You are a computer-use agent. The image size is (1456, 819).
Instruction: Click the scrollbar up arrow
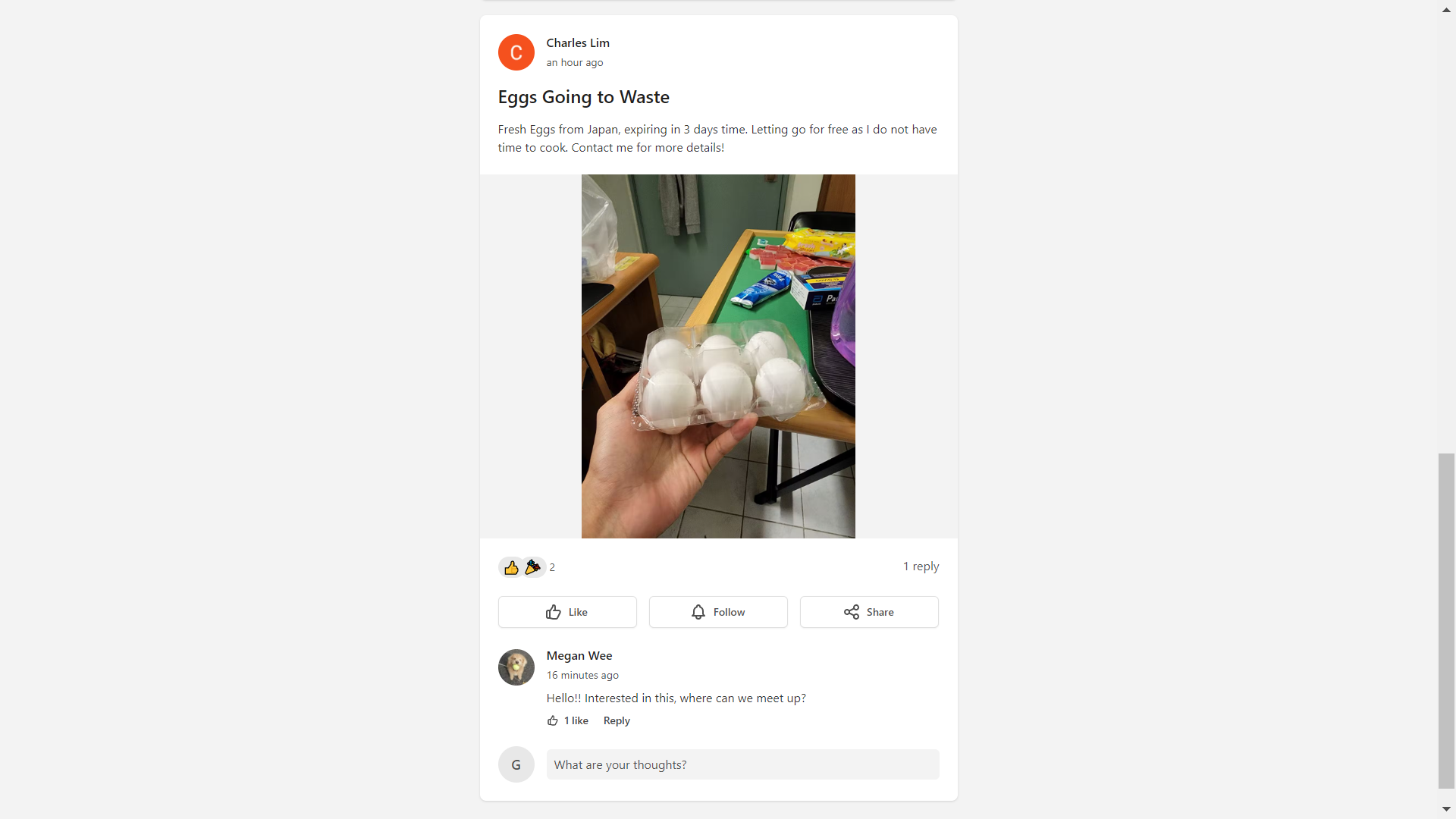click(x=1446, y=10)
